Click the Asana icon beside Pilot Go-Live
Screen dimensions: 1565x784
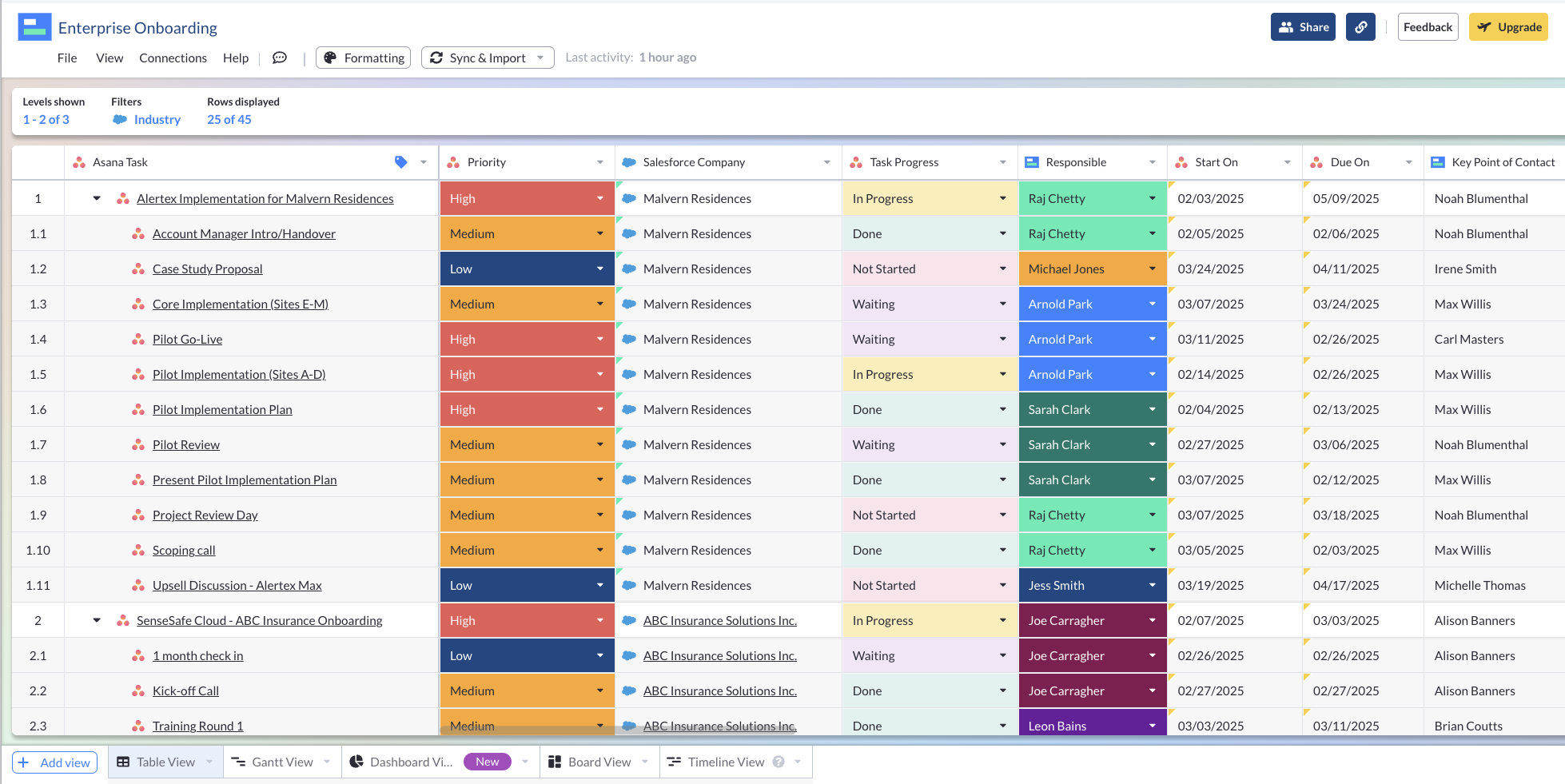138,340
